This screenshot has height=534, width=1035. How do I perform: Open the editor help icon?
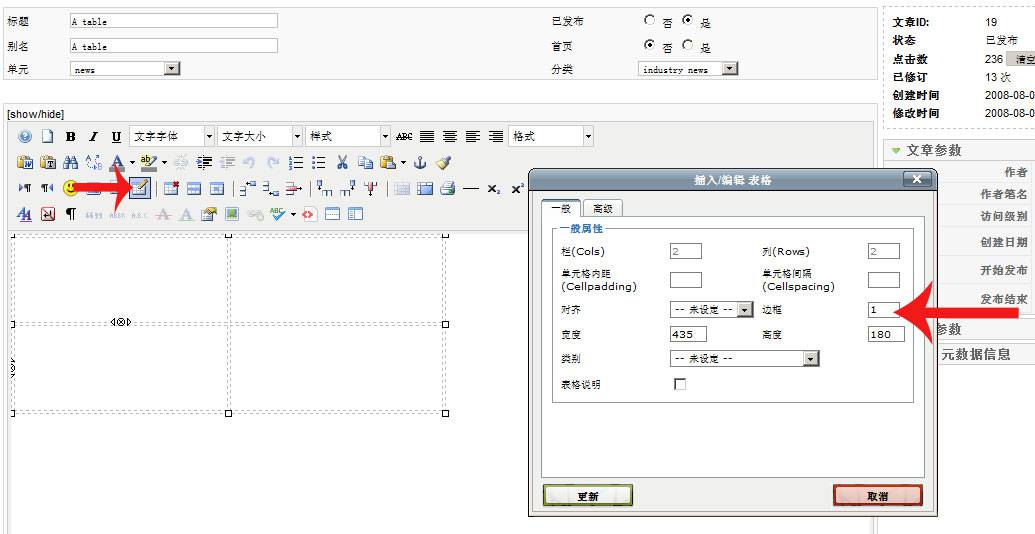25,137
